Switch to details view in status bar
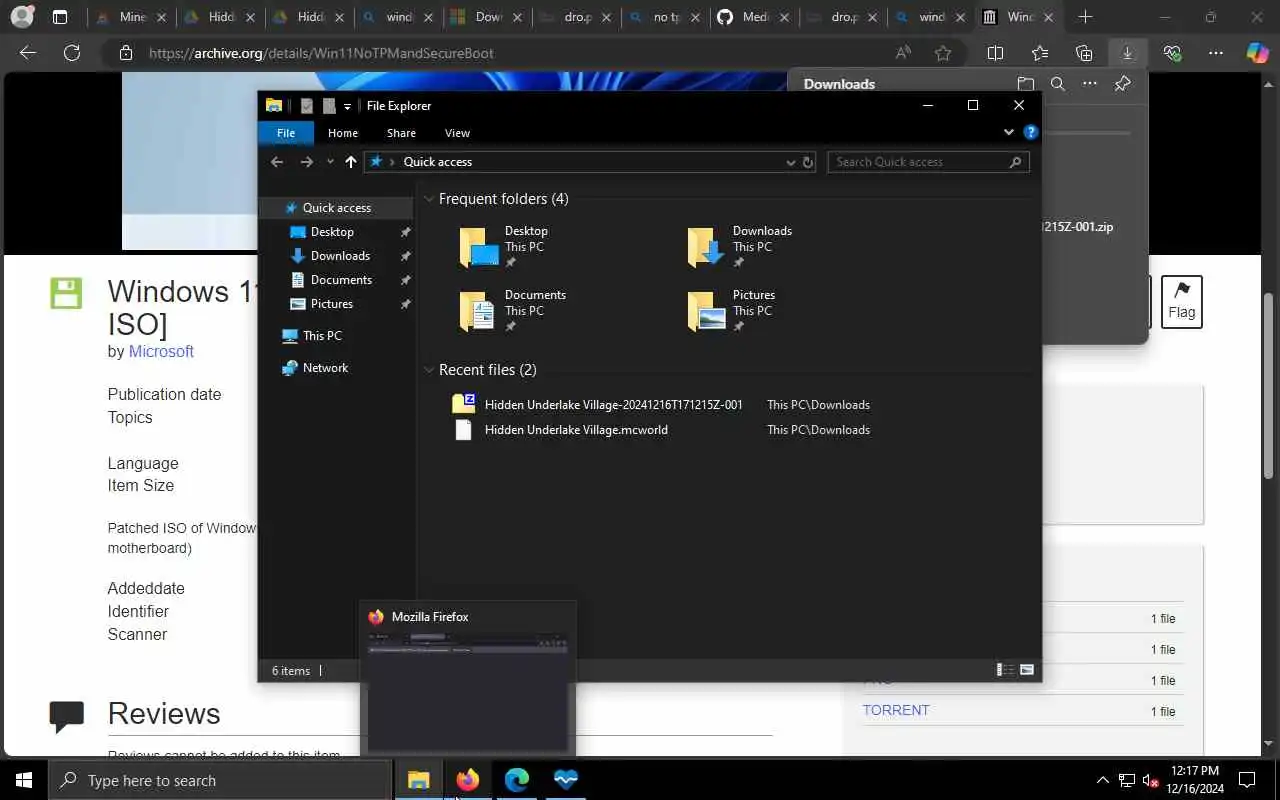 [x=1006, y=670]
